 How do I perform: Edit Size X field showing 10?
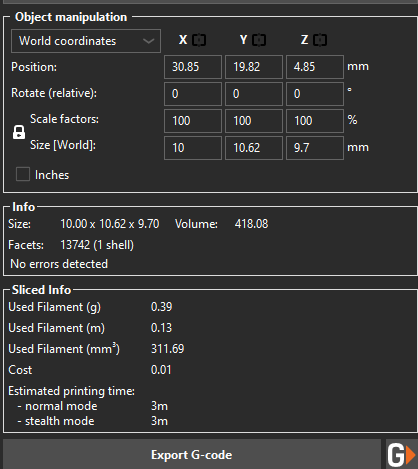(x=193, y=148)
